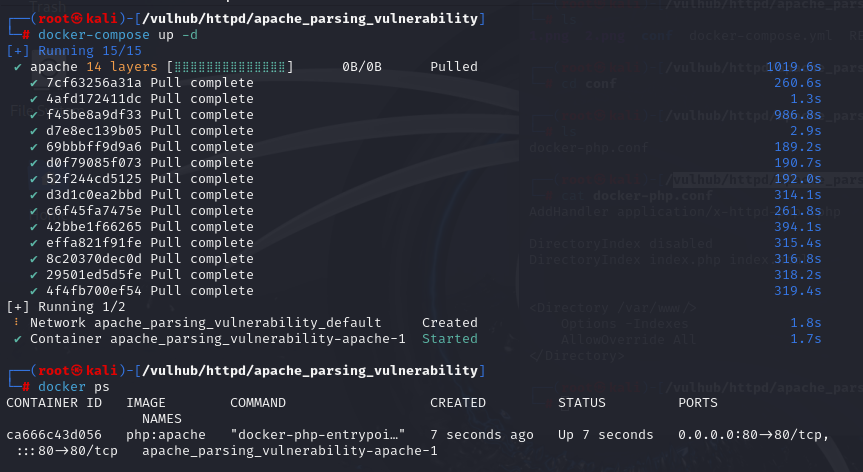Screen dimensions: 863x472
Task: Click the 'Running 1/2' status line
Action: point(65,307)
